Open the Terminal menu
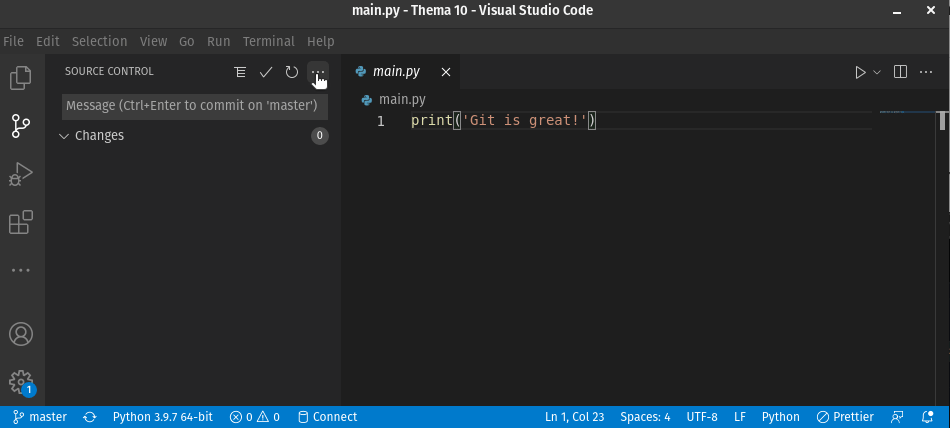Viewport: 950px width, 428px height. pos(268,42)
